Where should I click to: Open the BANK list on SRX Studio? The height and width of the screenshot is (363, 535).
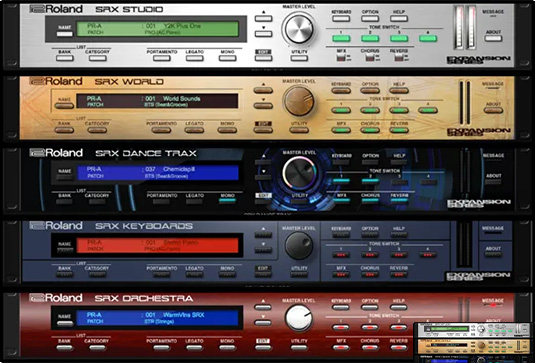point(64,58)
